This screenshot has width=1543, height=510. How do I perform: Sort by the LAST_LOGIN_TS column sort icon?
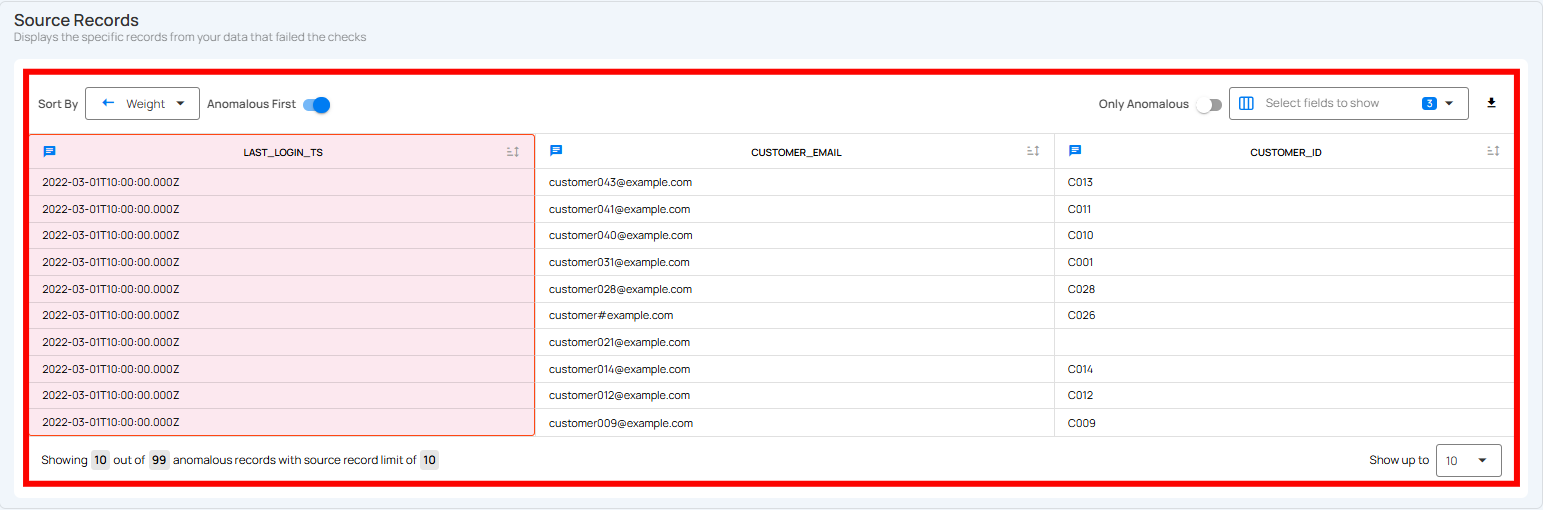513,152
